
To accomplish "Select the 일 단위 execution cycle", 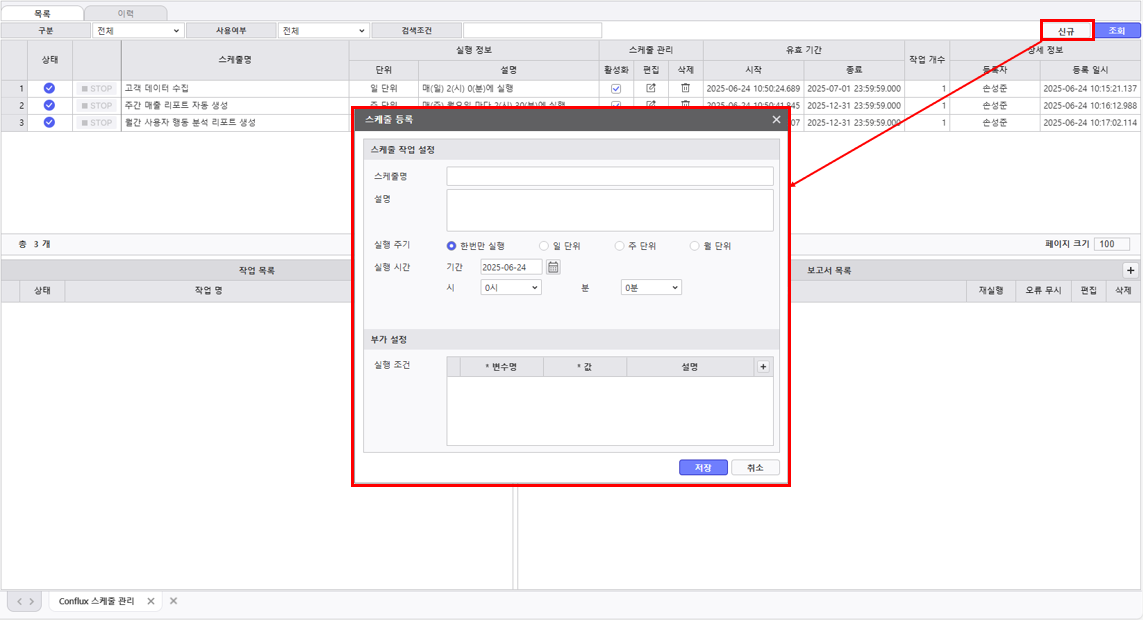I will click(x=543, y=245).
